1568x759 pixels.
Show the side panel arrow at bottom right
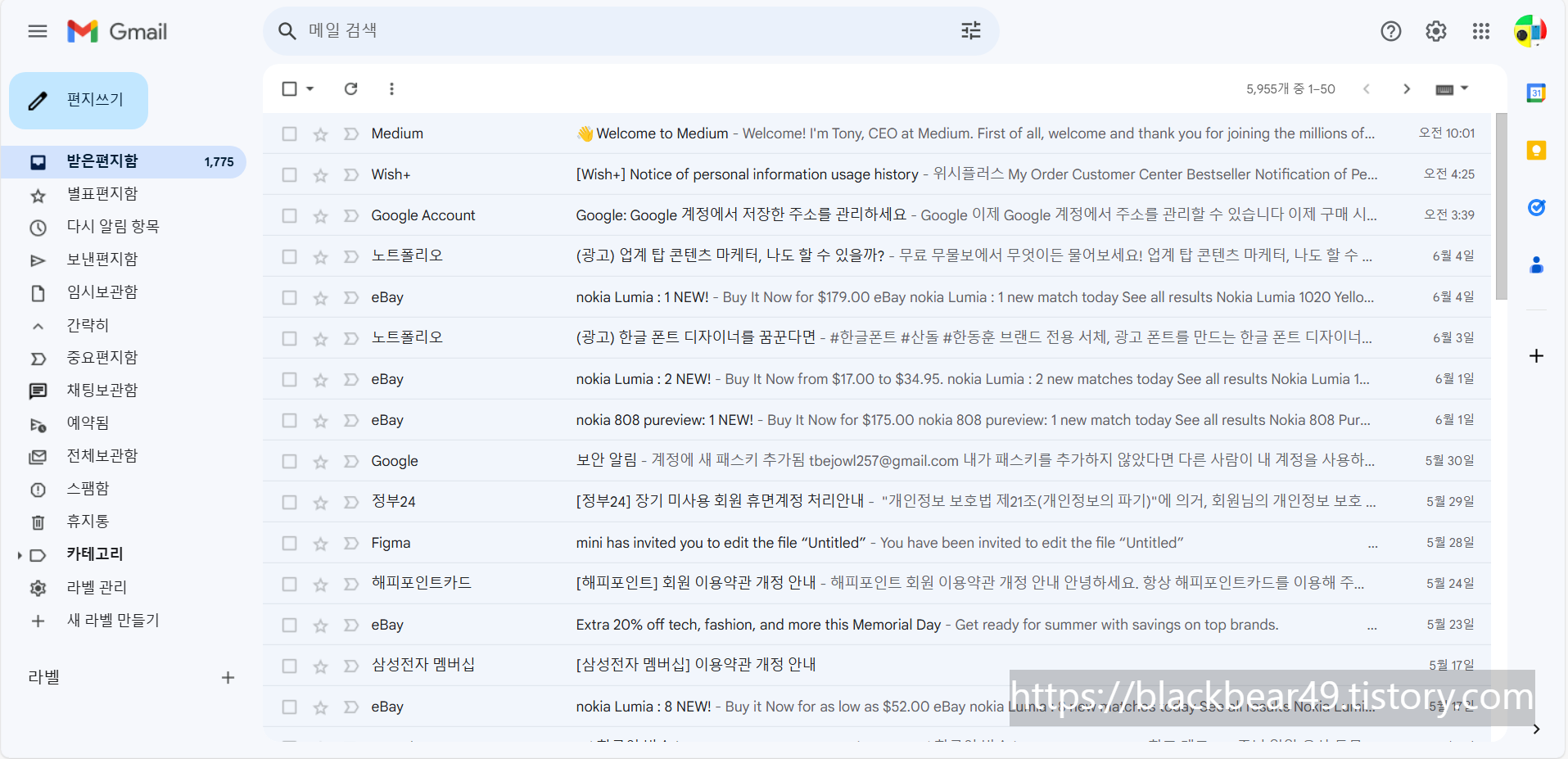tap(1536, 729)
